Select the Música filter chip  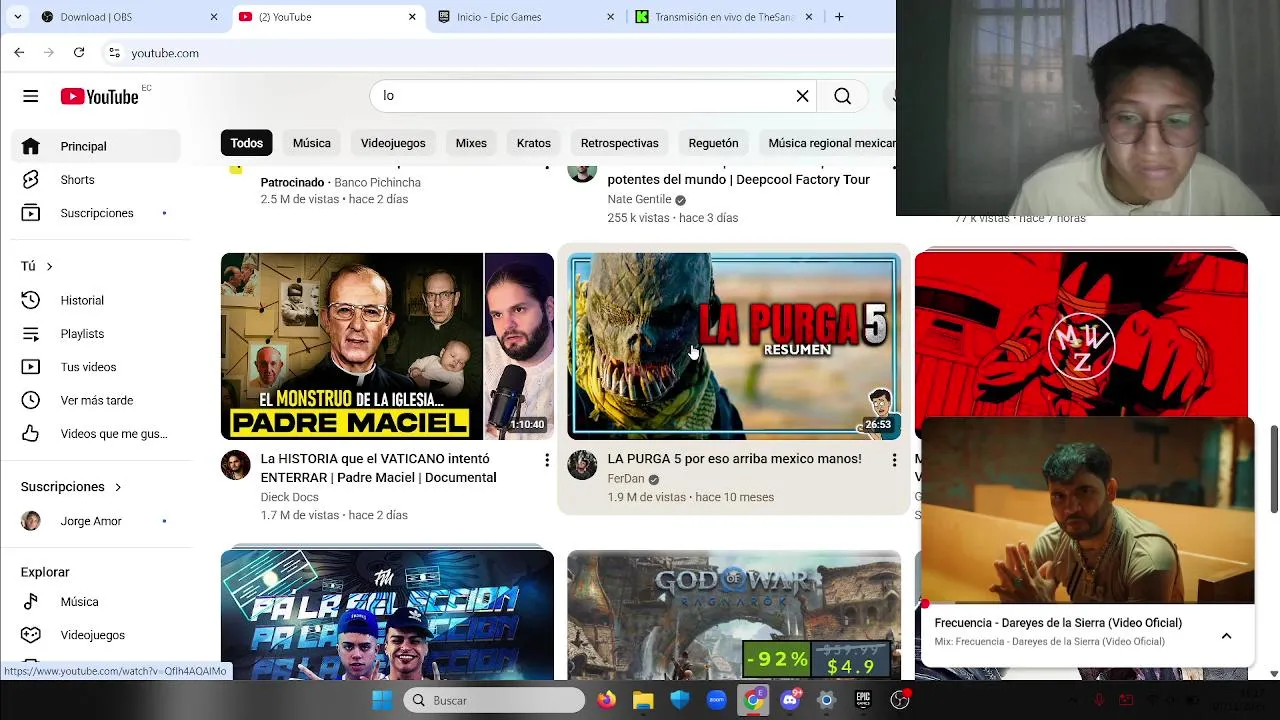pos(312,143)
